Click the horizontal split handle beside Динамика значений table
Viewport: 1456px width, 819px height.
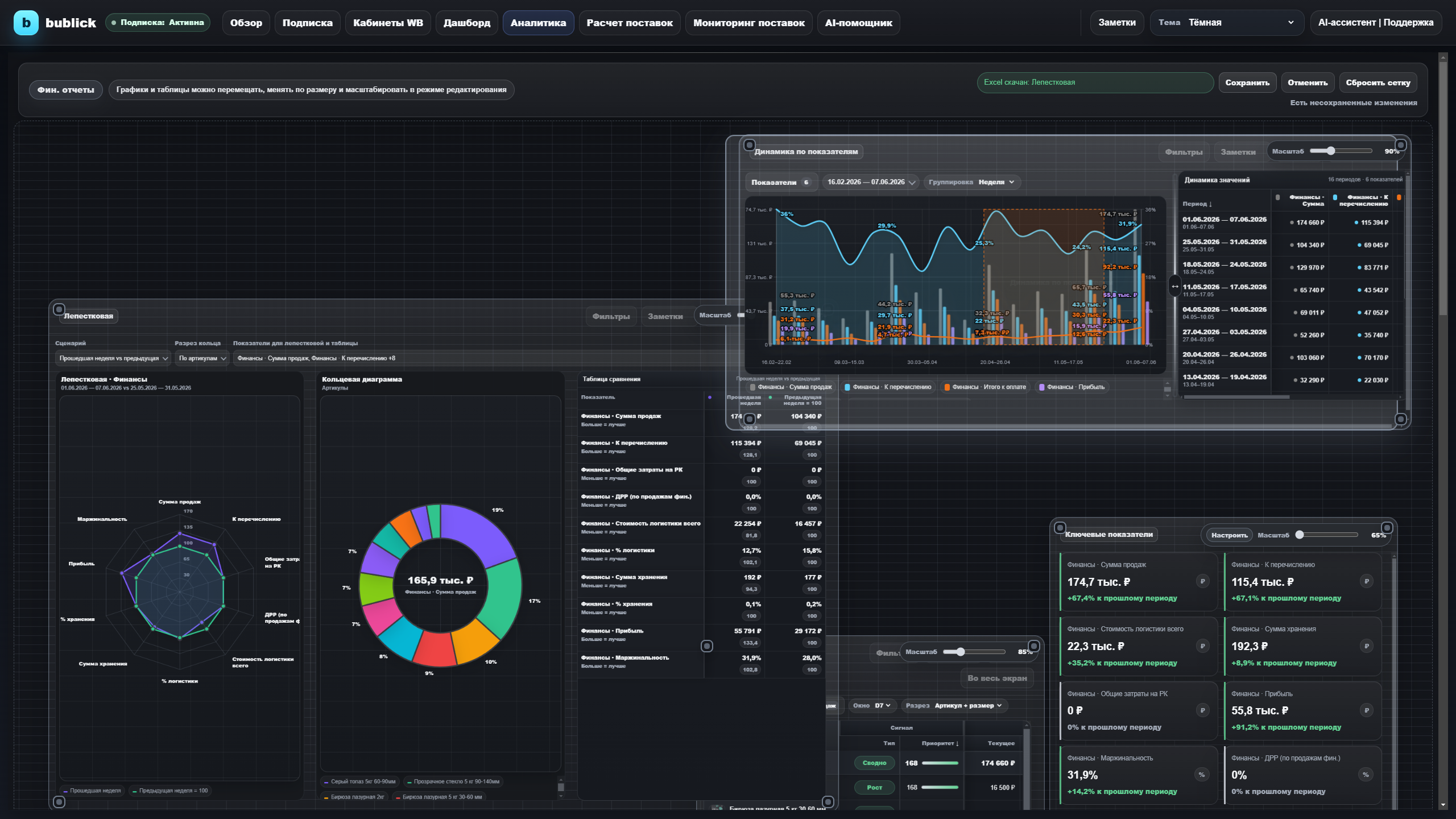[x=1174, y=286]
